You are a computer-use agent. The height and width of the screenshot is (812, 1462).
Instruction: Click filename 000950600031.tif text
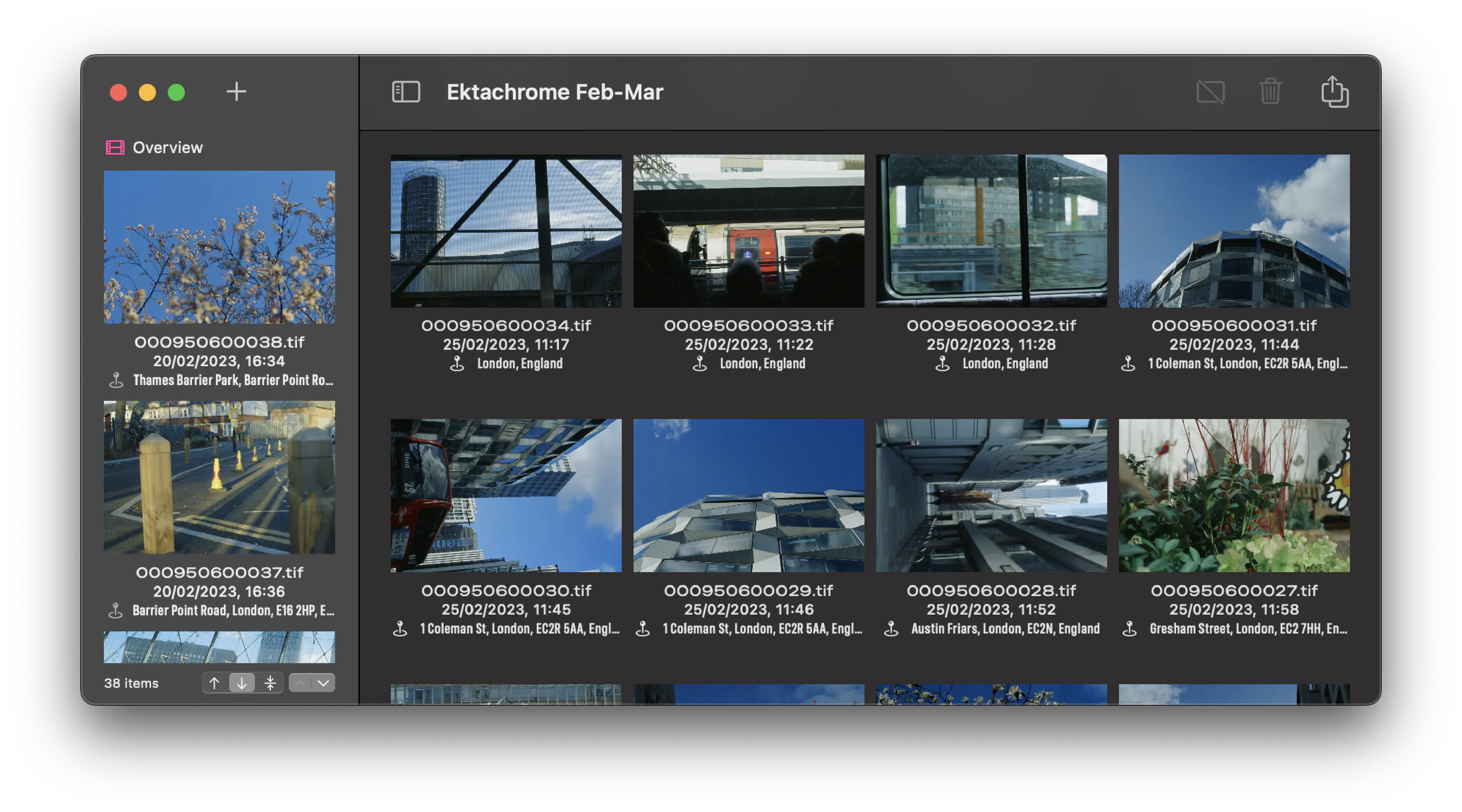point(1234,326)
